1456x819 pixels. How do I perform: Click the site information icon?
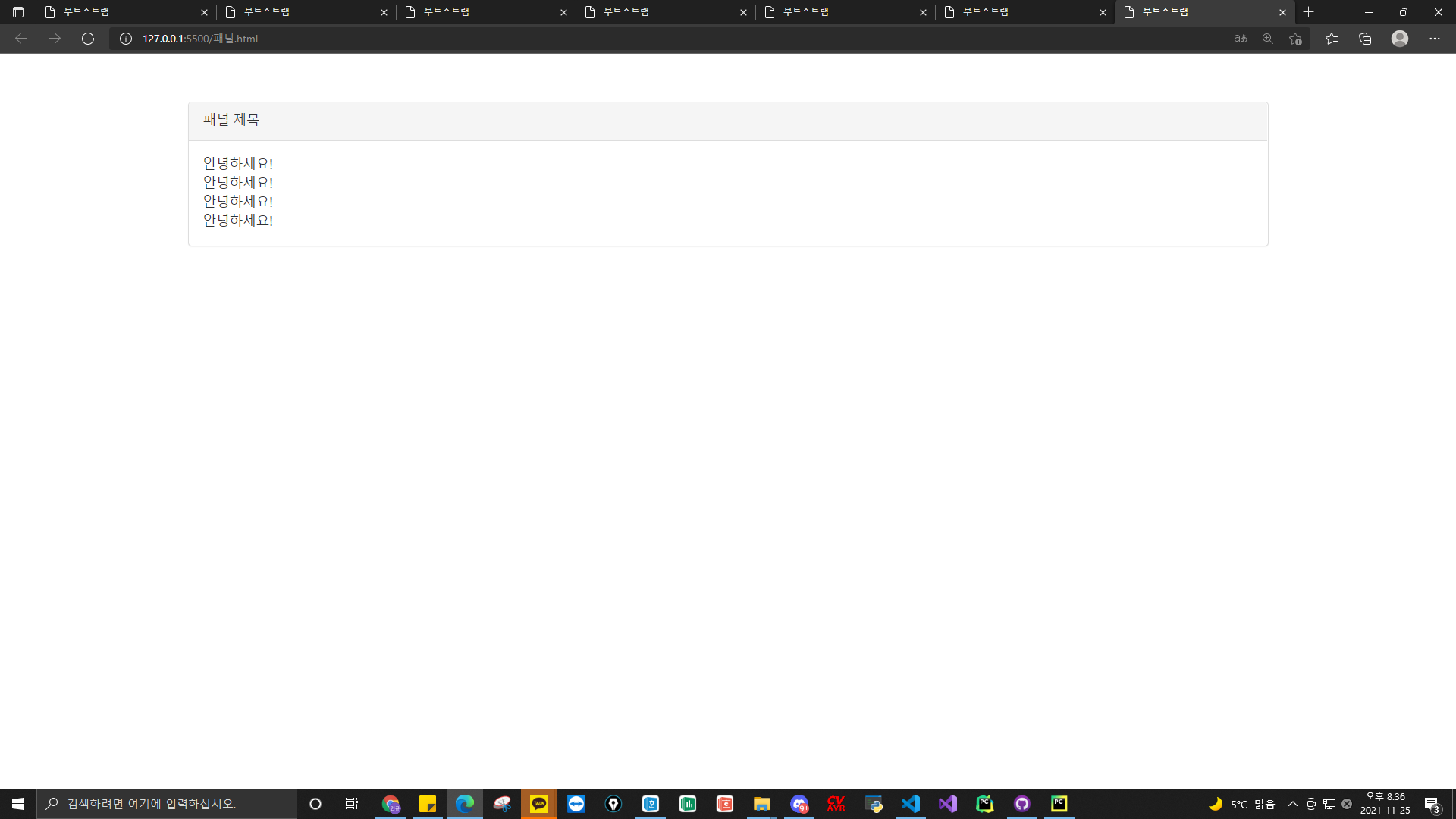point(126,39)
